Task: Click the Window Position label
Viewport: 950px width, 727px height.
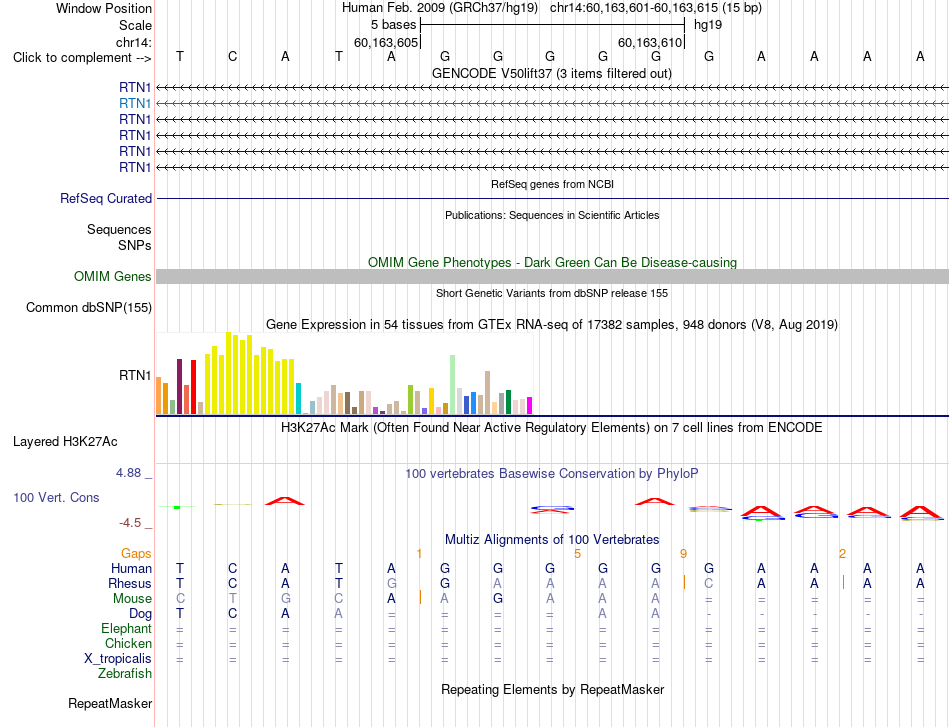Action: click(x=104, y=8)
